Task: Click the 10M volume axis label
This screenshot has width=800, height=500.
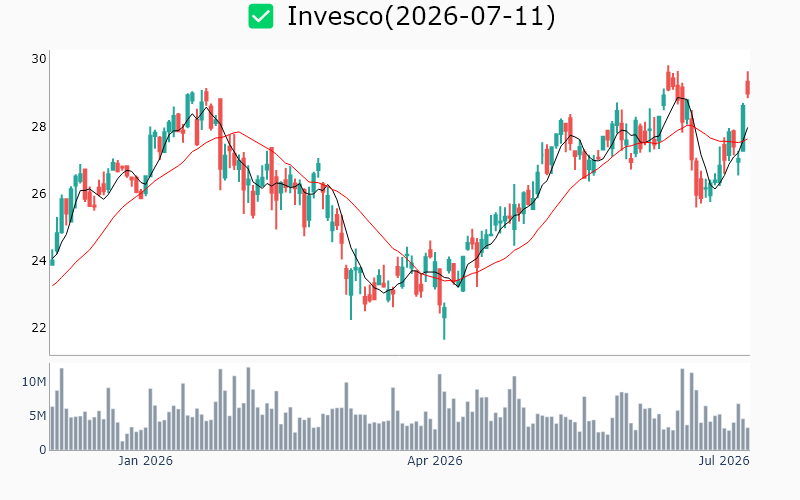Action: click(34, 382)
